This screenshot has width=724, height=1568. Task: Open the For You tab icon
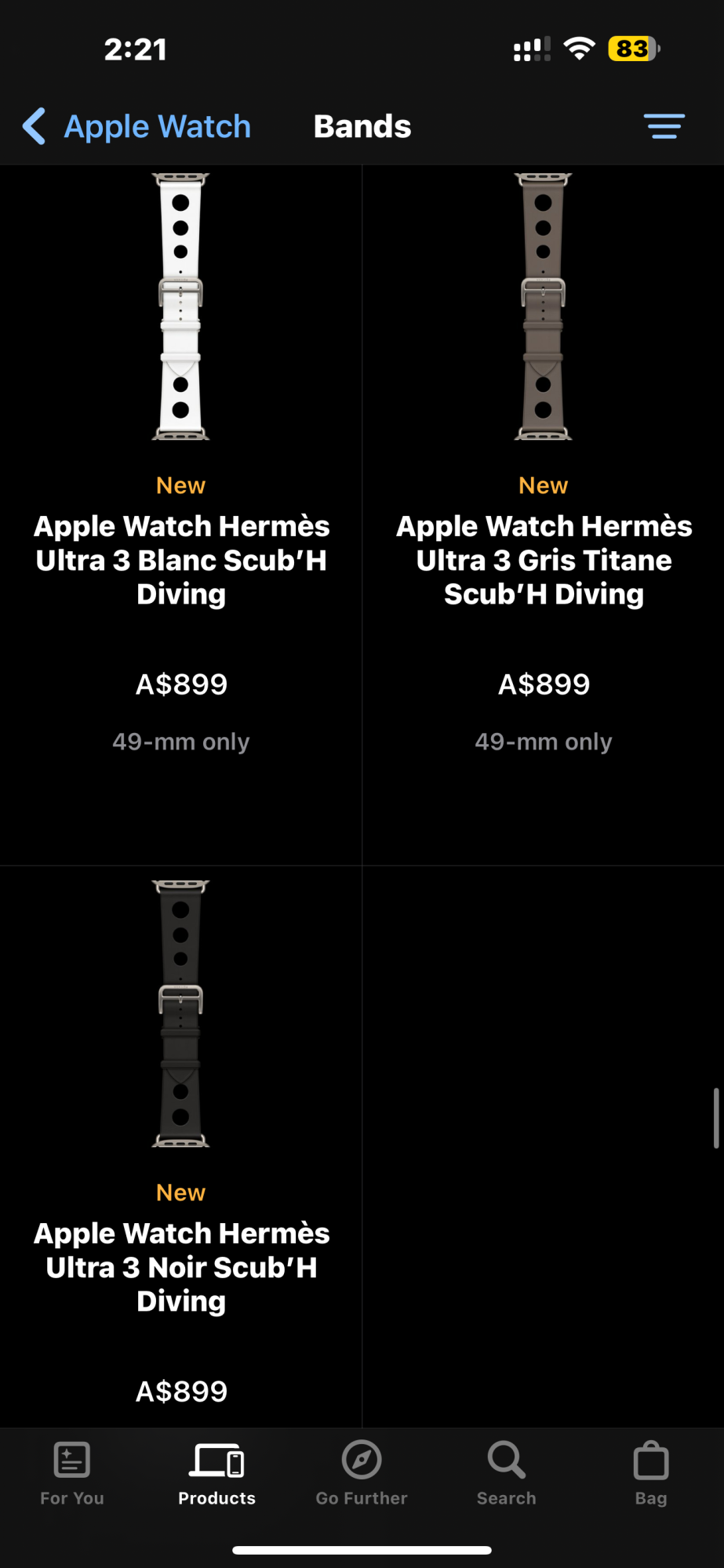[x=72, y=1460]
